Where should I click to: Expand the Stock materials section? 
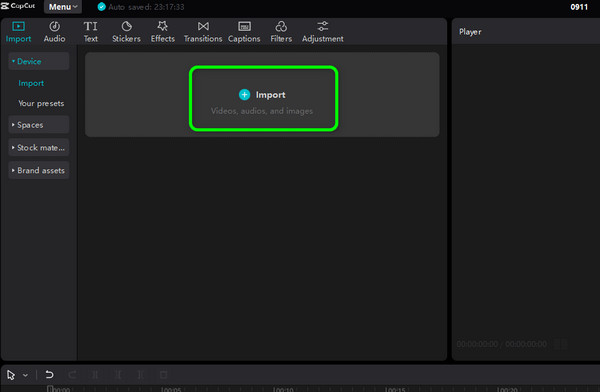[x=39, y=147]
